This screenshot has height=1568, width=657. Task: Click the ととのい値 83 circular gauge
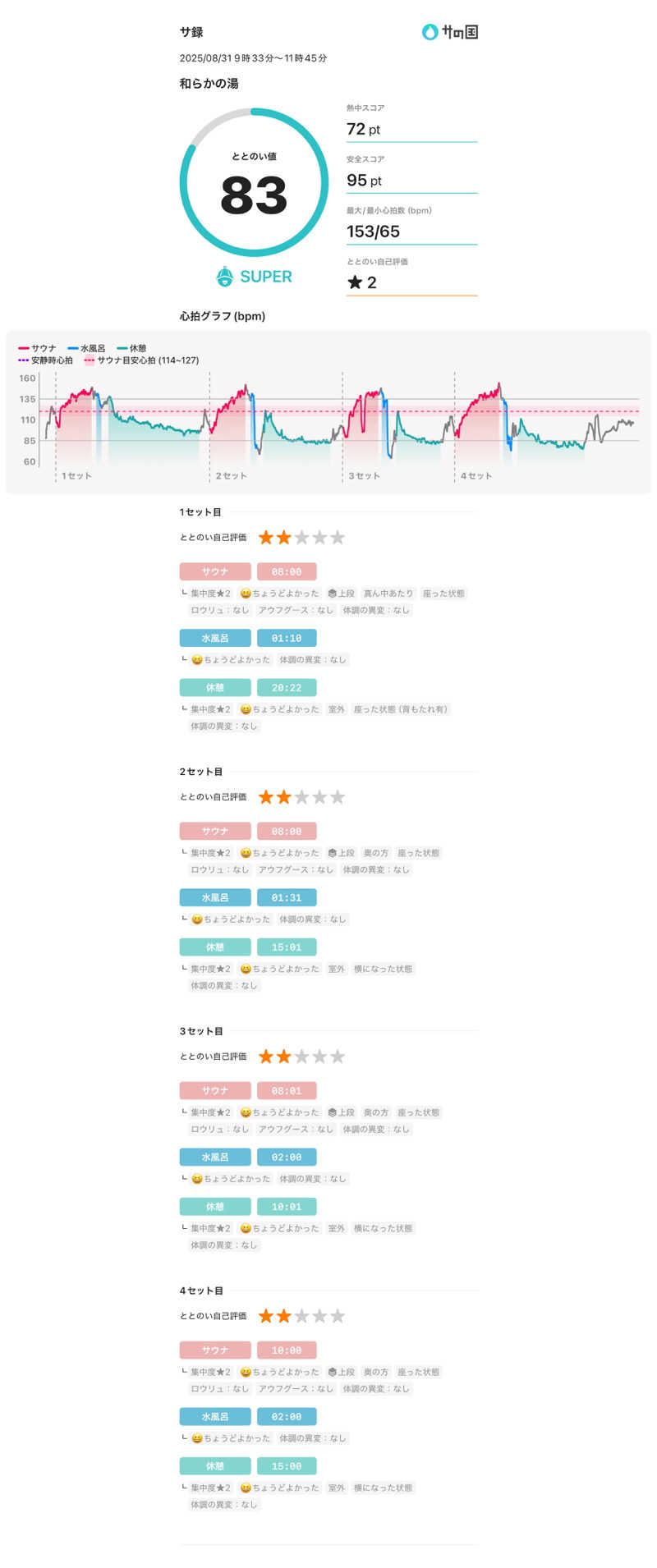[254, 182]
